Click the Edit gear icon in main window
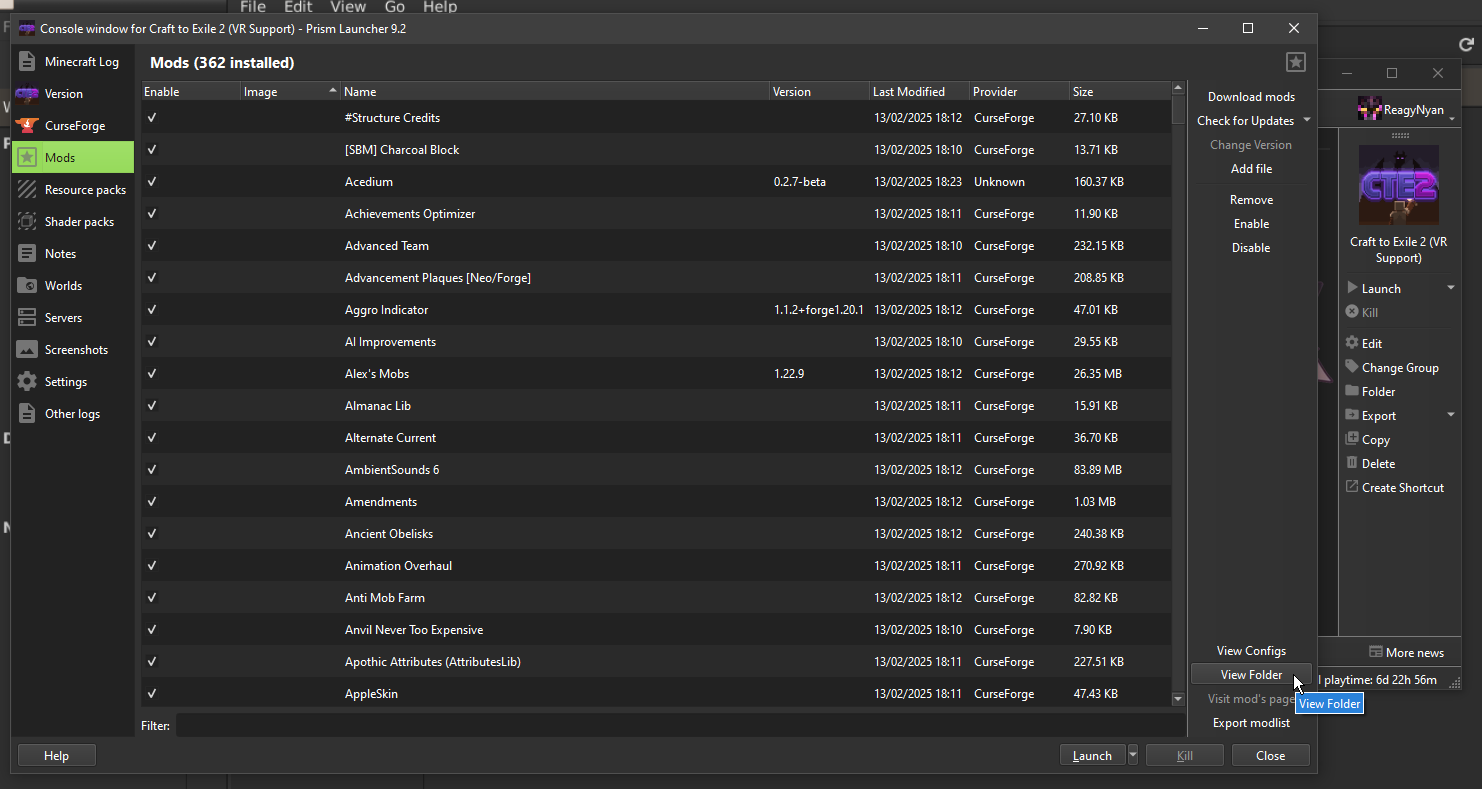The width and height of the screenshot is (1482, 789). click(1352, 343)
